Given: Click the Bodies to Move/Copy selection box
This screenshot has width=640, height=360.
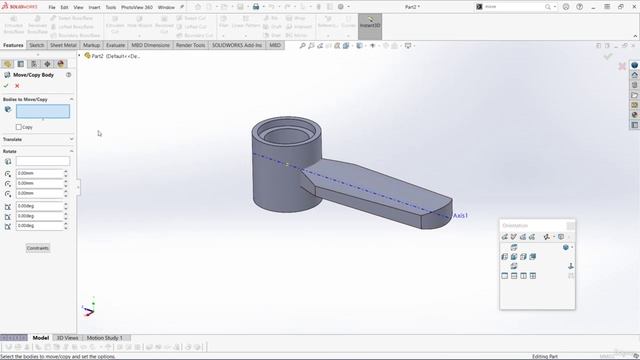Looking at the screenshot, I should coord(43,111).
